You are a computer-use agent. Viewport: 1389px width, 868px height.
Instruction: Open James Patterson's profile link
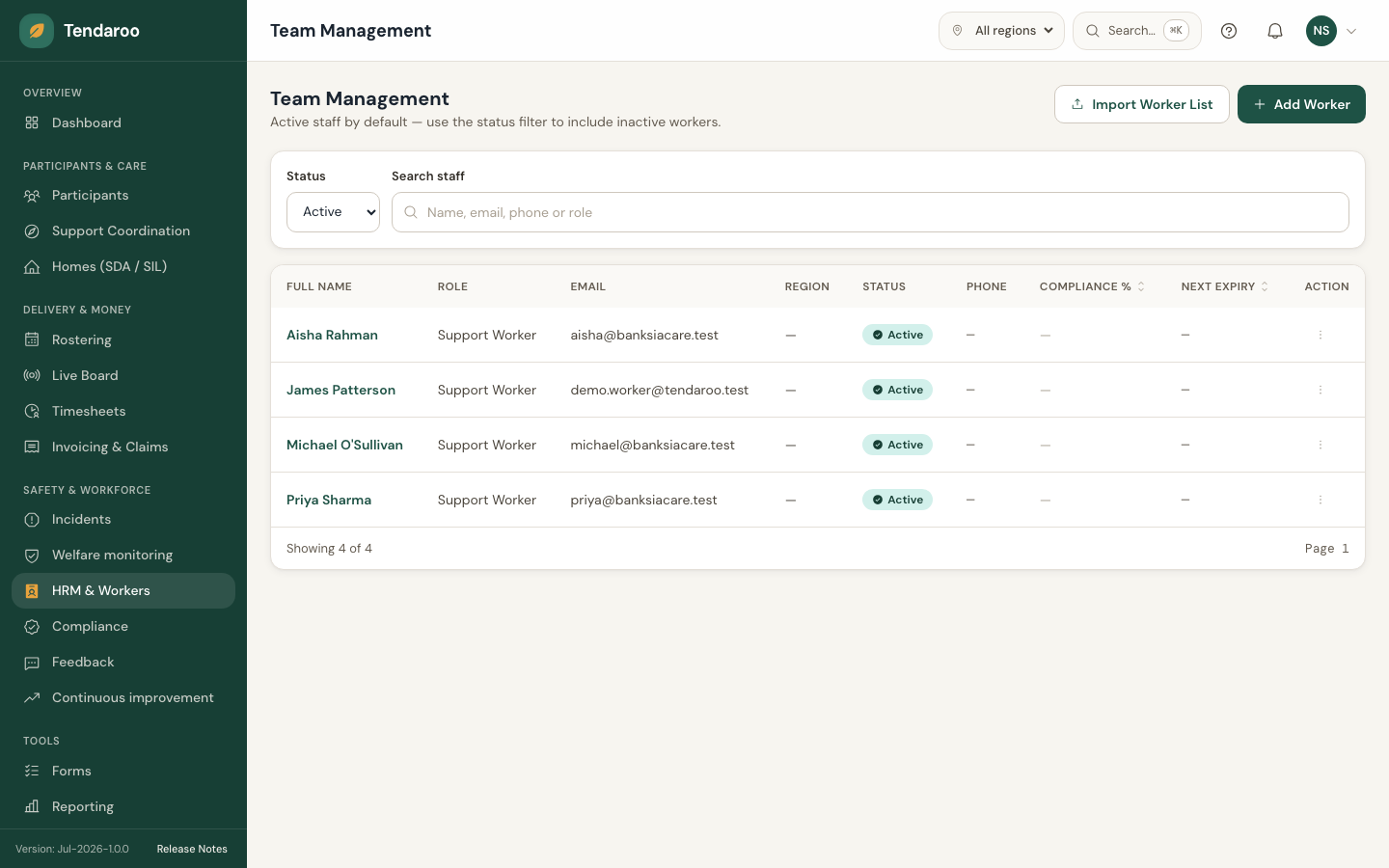340,390
